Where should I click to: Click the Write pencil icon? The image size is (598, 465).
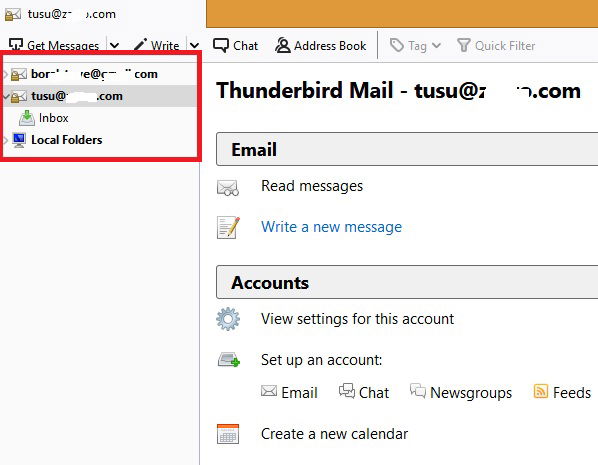click(x=140, y=45)
